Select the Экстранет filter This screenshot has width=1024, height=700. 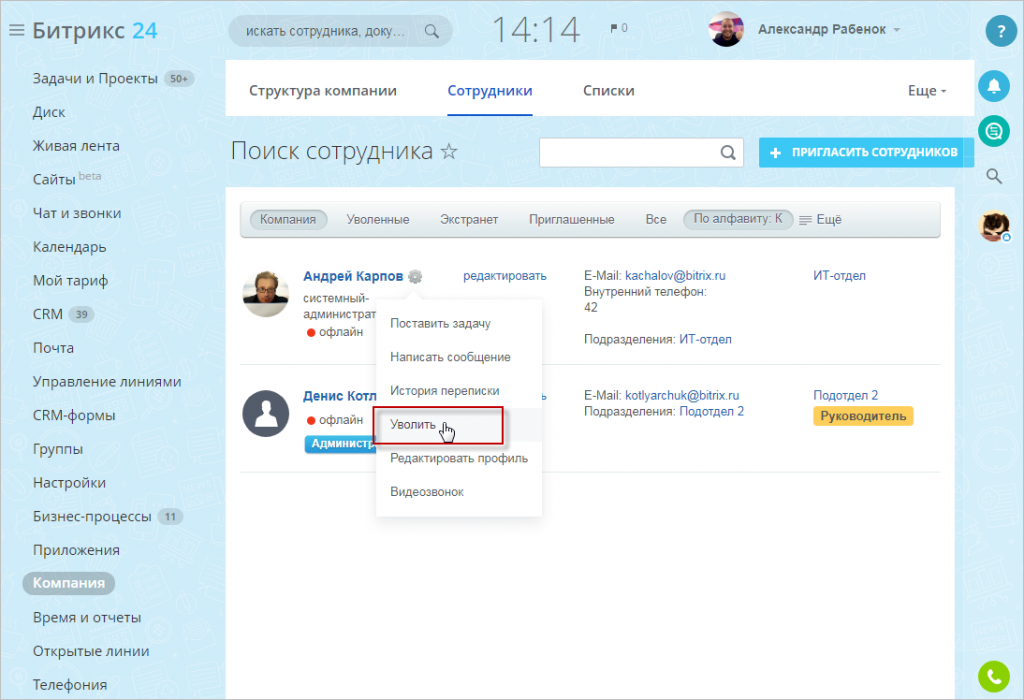coord(469,220)
